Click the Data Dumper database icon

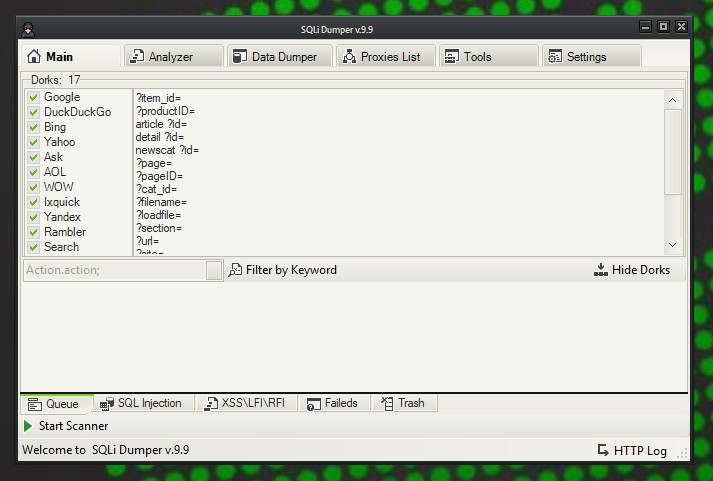[x=239, y=57]
